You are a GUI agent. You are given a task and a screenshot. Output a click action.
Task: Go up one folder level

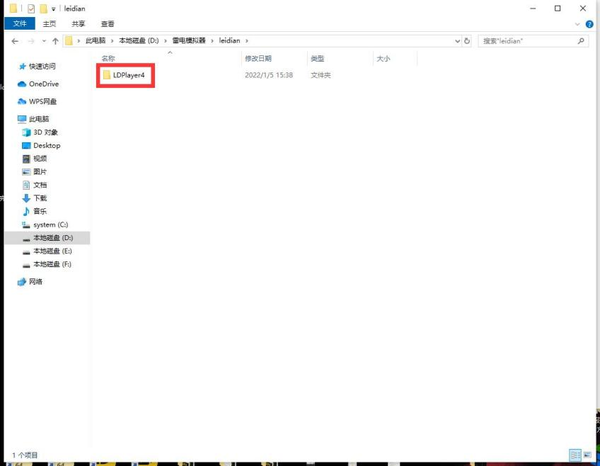pos(55,41)
